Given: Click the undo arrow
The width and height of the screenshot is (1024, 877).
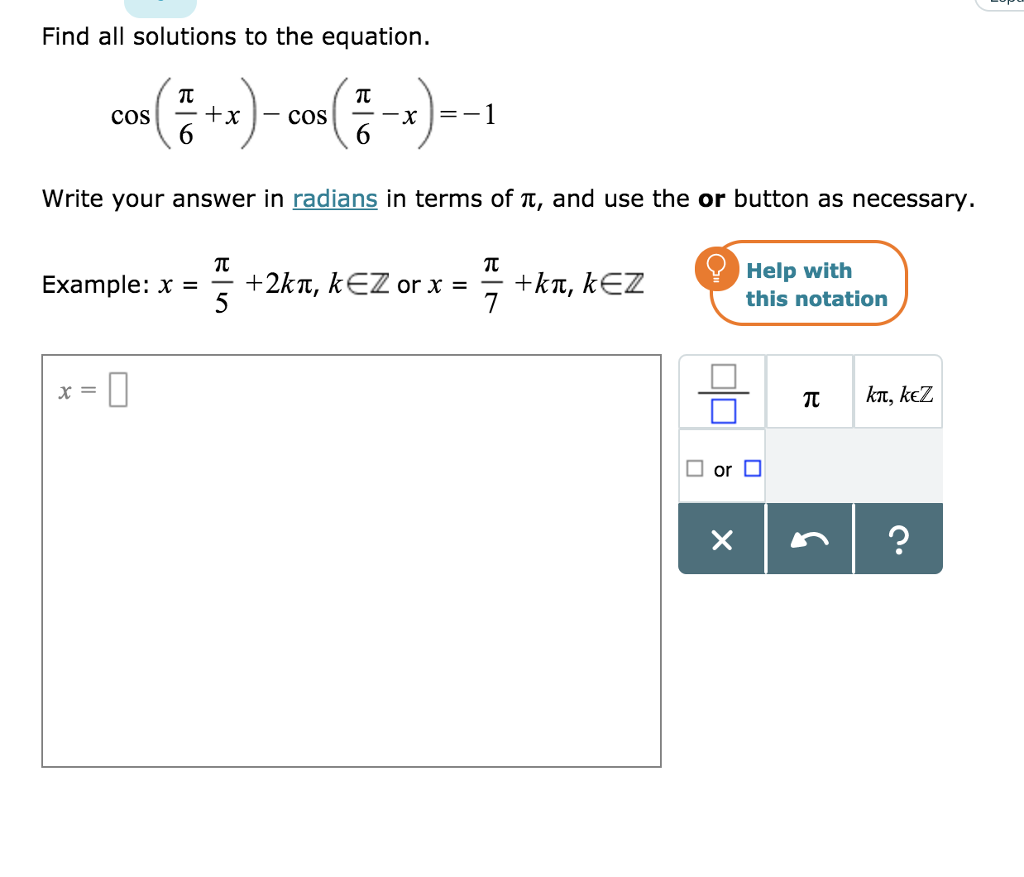Looking at the screenshot, I should point(810,538).
